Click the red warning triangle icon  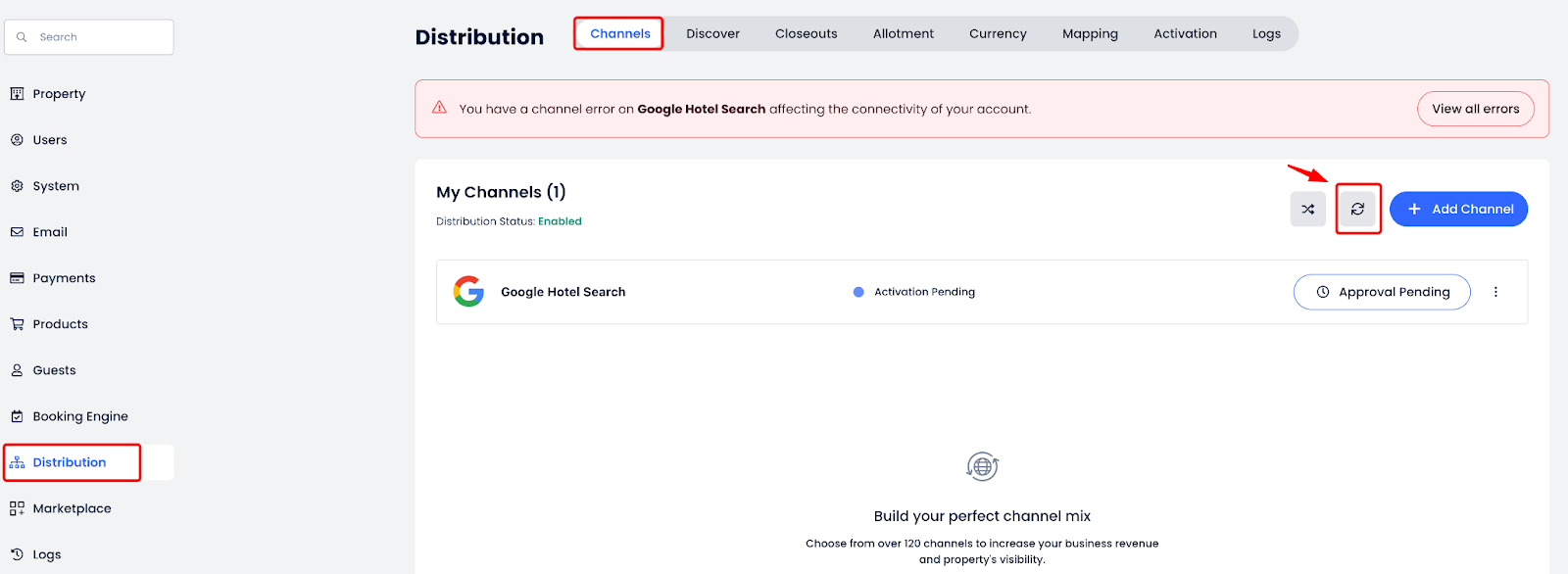click(x=439, y=108)
